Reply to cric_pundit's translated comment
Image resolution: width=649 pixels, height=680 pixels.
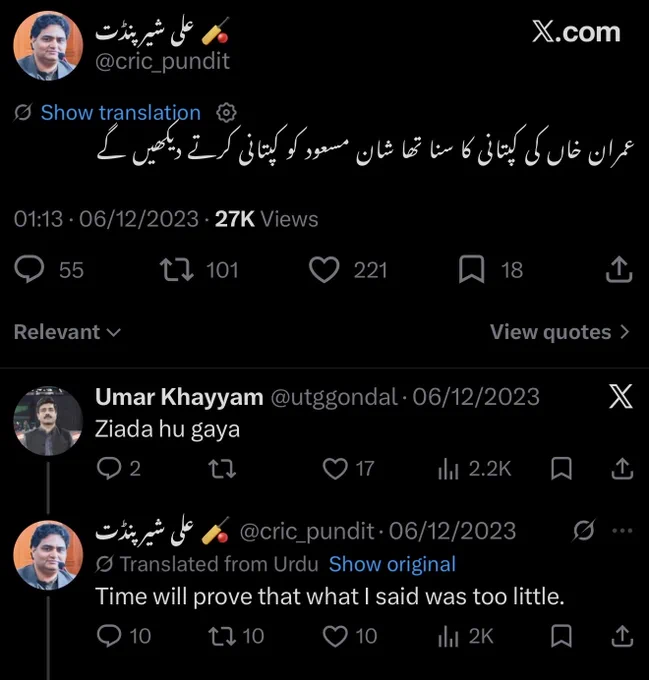pos(109,636)
